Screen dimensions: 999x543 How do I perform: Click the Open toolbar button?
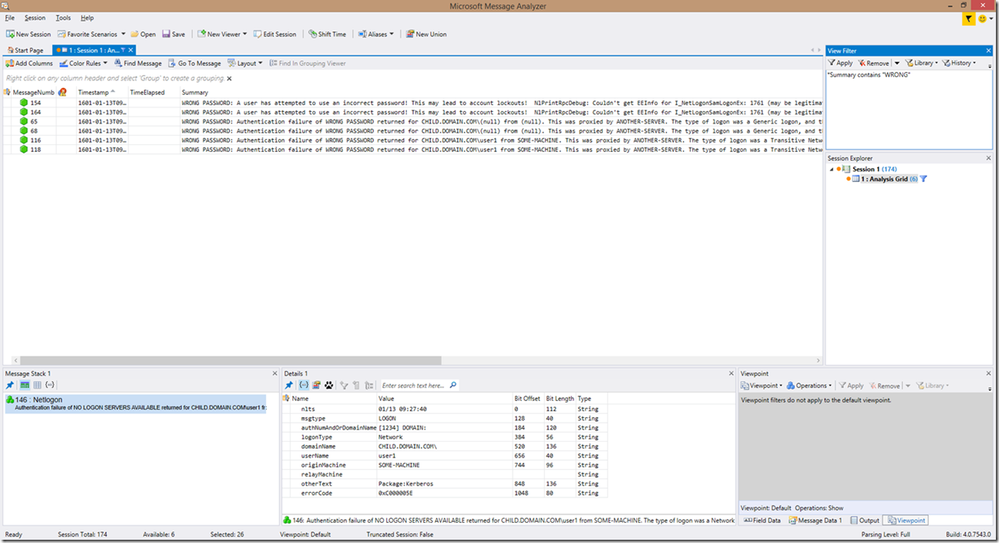[143, 34]
